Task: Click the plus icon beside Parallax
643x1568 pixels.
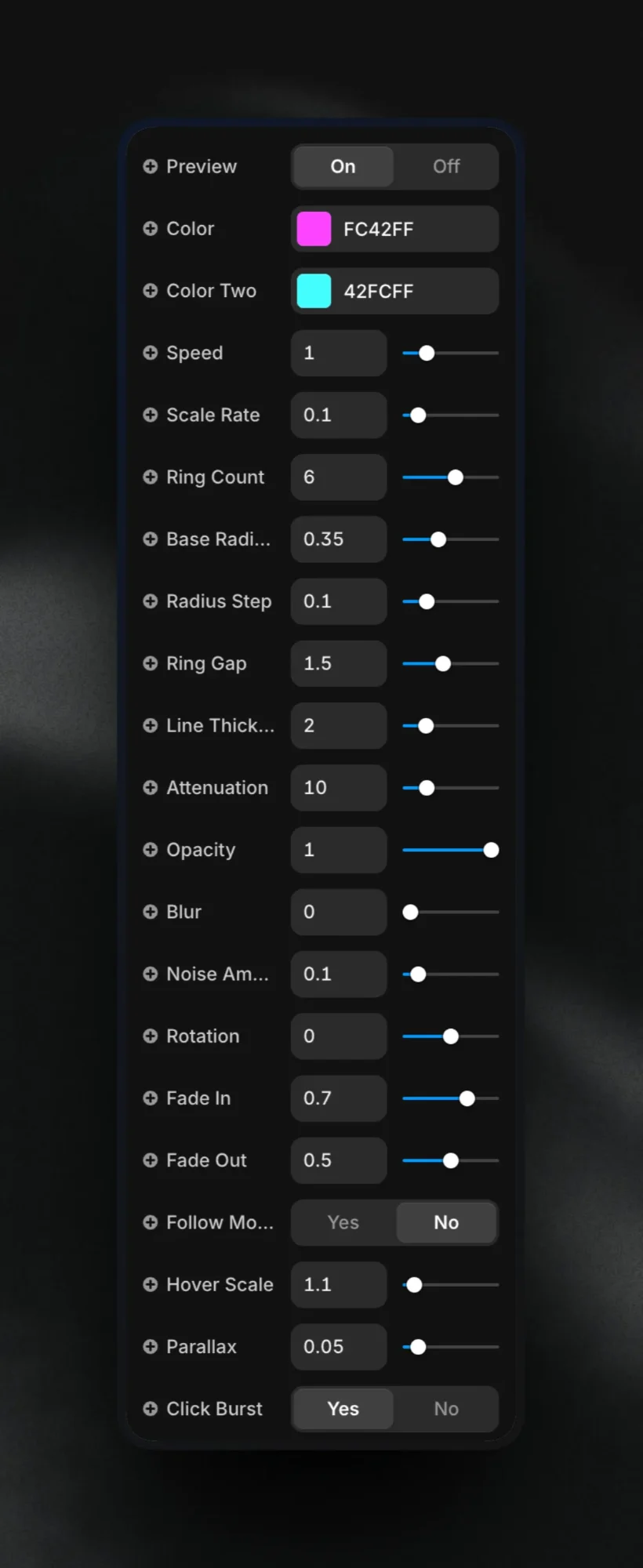Action: (x=150, y=1346)
